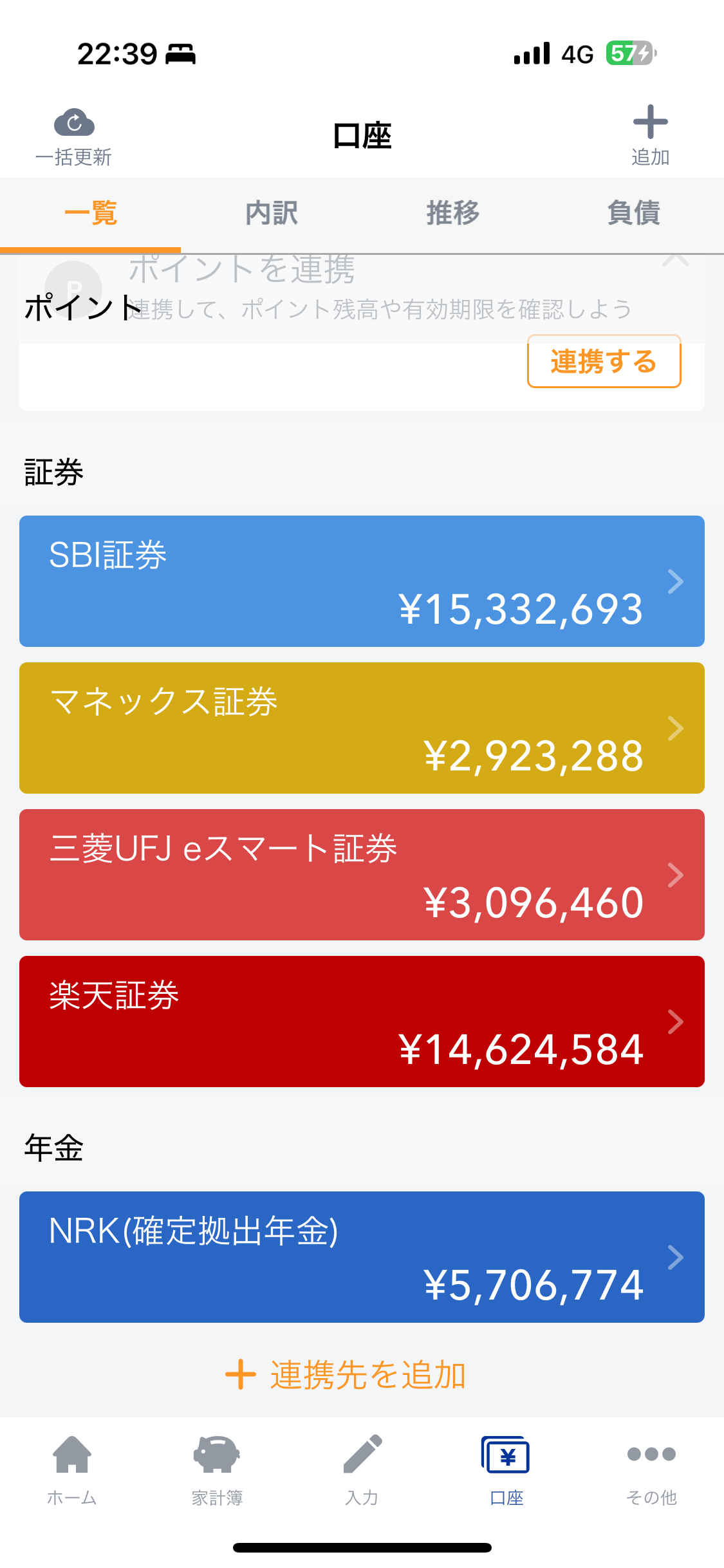This screenshot has width=724, height=1568.
Task: Select the 一覧 tab
Action: [x=91, y=213]
